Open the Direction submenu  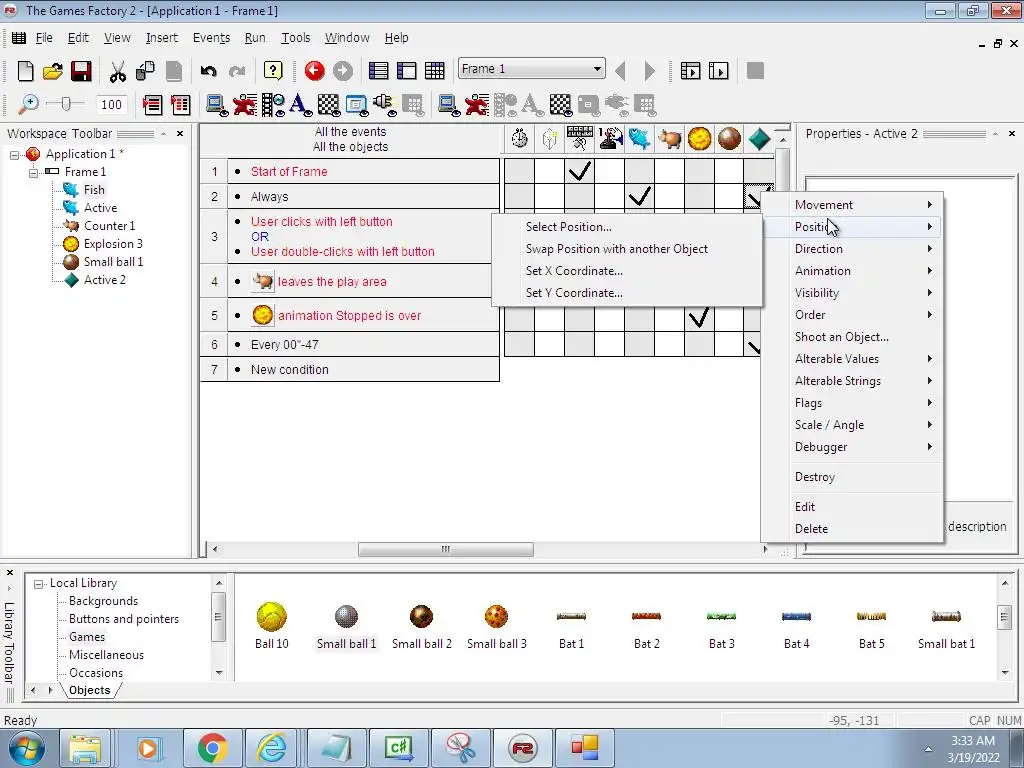coord(852,249)
